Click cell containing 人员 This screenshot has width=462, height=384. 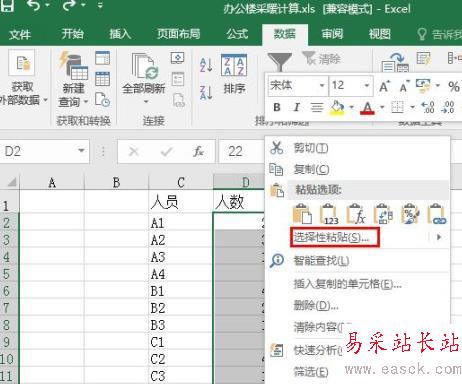[181, 202]
